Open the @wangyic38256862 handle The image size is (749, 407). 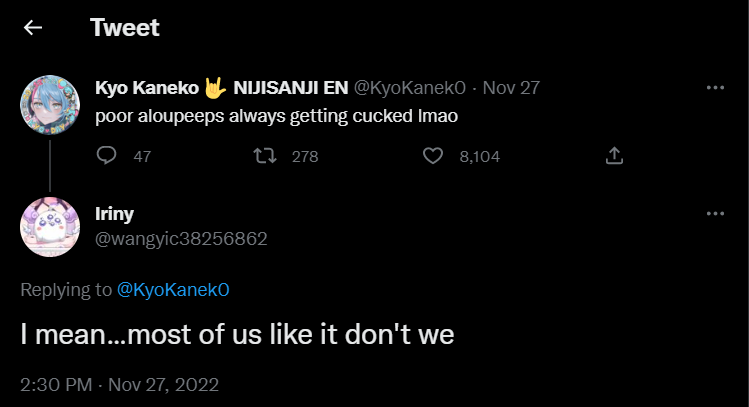click(x=181, y=238)
